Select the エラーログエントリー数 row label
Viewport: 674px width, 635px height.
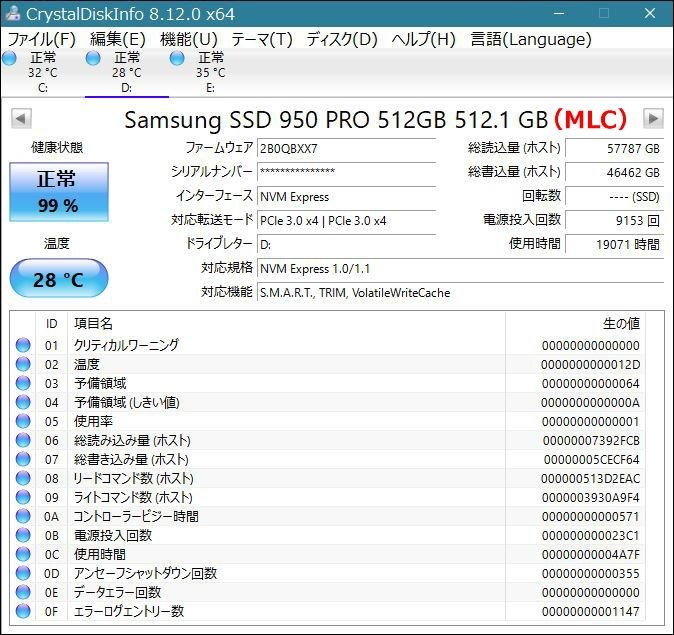pyautogui.click(x=129, y=611)
